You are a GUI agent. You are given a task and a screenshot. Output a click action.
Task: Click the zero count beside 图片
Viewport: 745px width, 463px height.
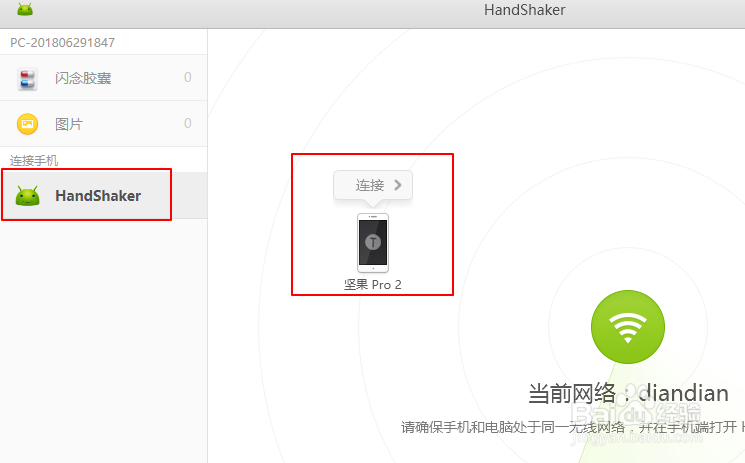tap(188, 124)
